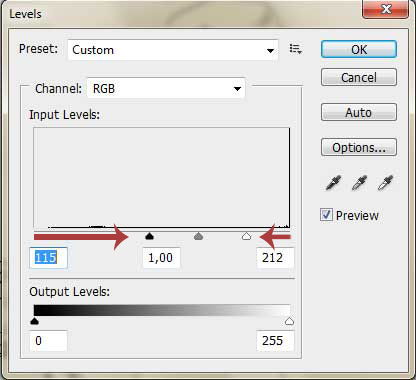416x380 pixels.
Task: Click the shadow input field showing 115
Action: coord(48,258)
